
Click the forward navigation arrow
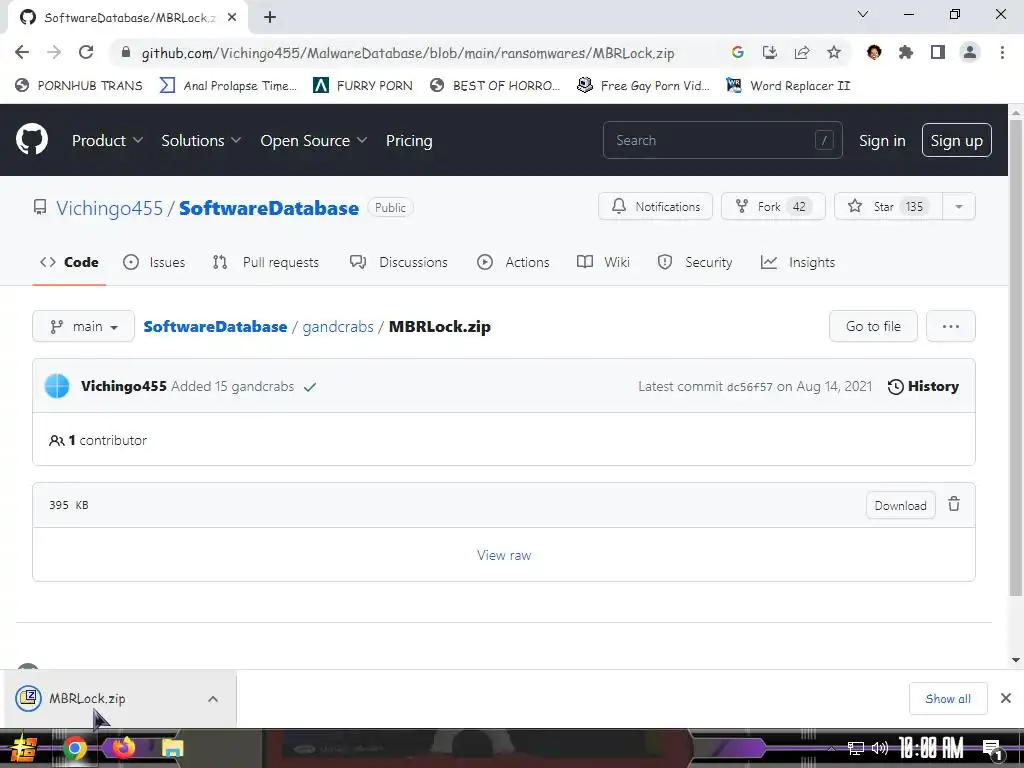tap(54, 52)
